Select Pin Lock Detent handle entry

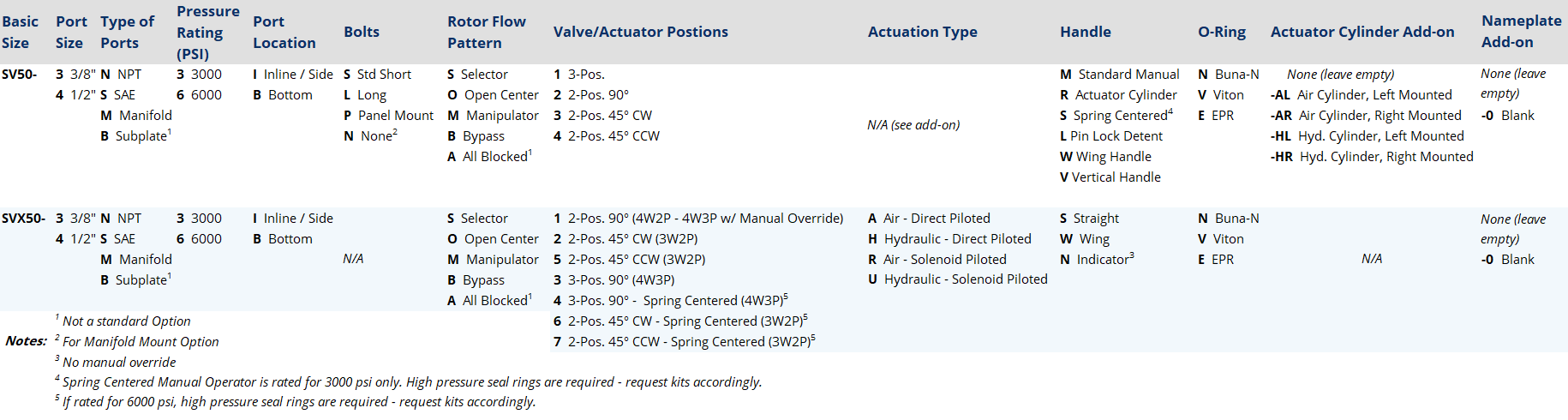(x=1111, y=136)
